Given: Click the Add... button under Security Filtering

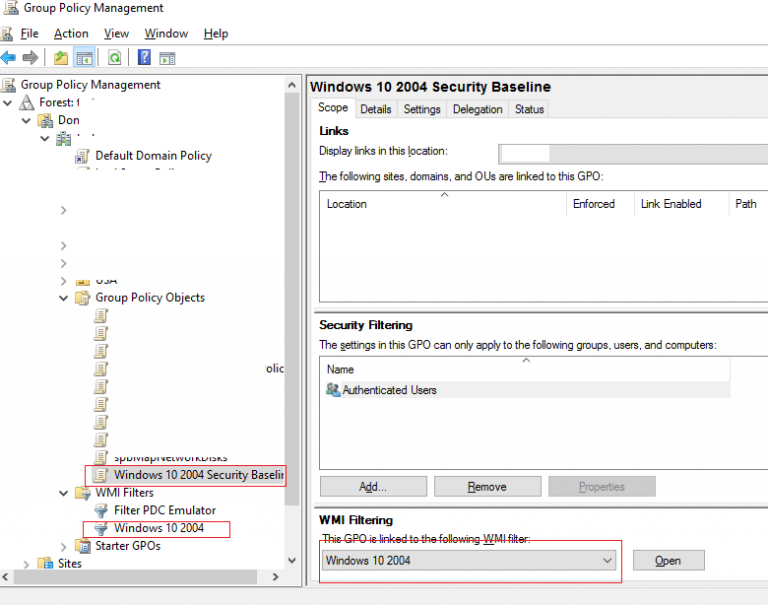Looking at the screenshot, I should [x=373, y=486].
